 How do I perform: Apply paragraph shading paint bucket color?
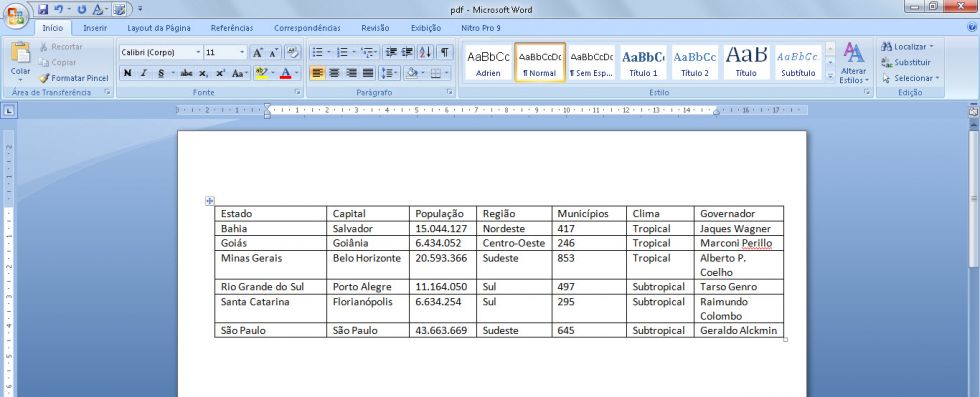(x=411, y=73)
